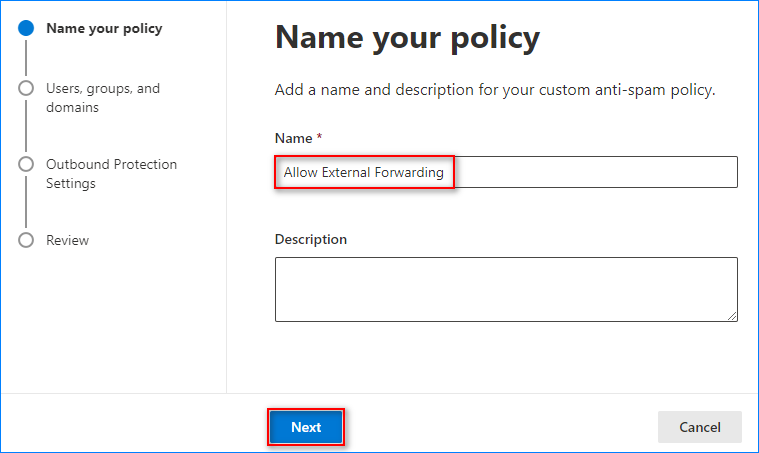Image resolution: width=759 pixels, height=453 pixels.
Task: Click connector line below Name your policy step
Action: click(x=26, y=58)
